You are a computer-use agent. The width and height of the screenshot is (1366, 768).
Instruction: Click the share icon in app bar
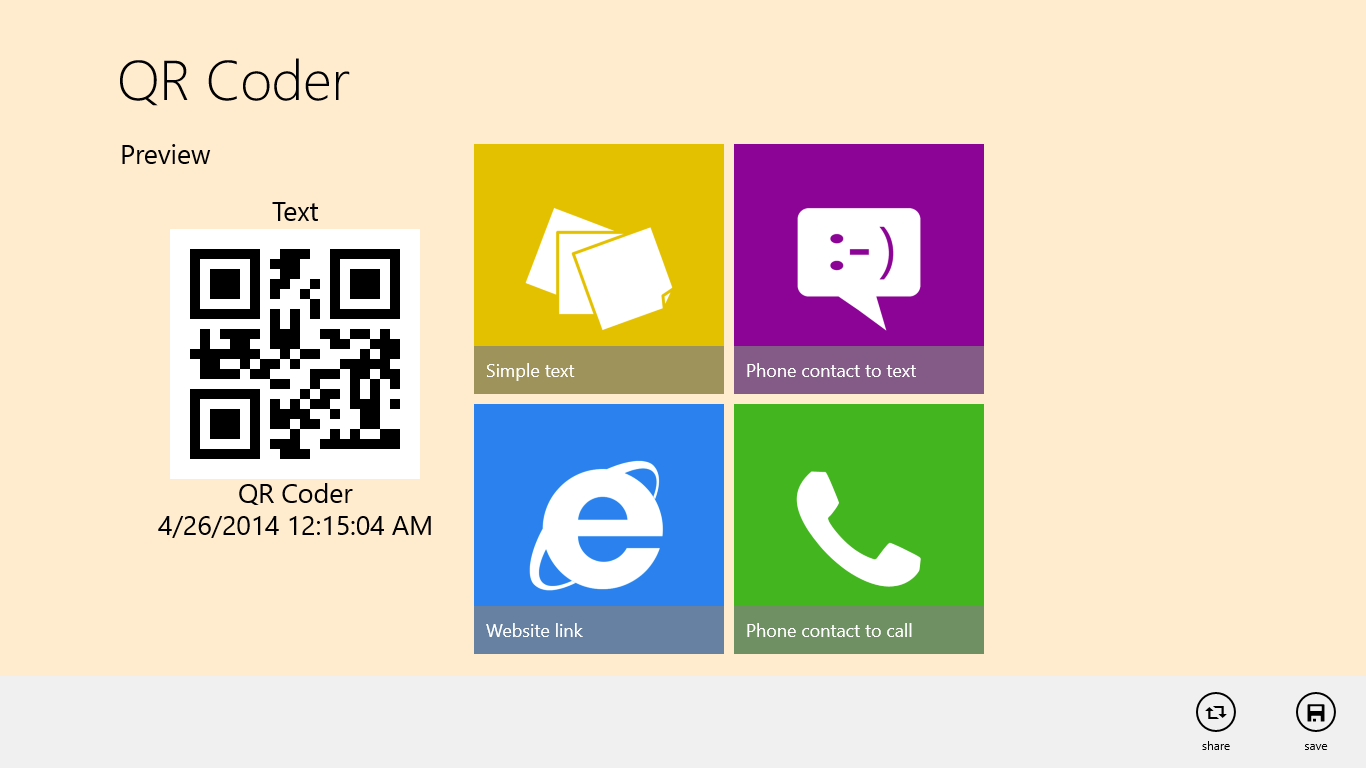(x=1216, y=713)
